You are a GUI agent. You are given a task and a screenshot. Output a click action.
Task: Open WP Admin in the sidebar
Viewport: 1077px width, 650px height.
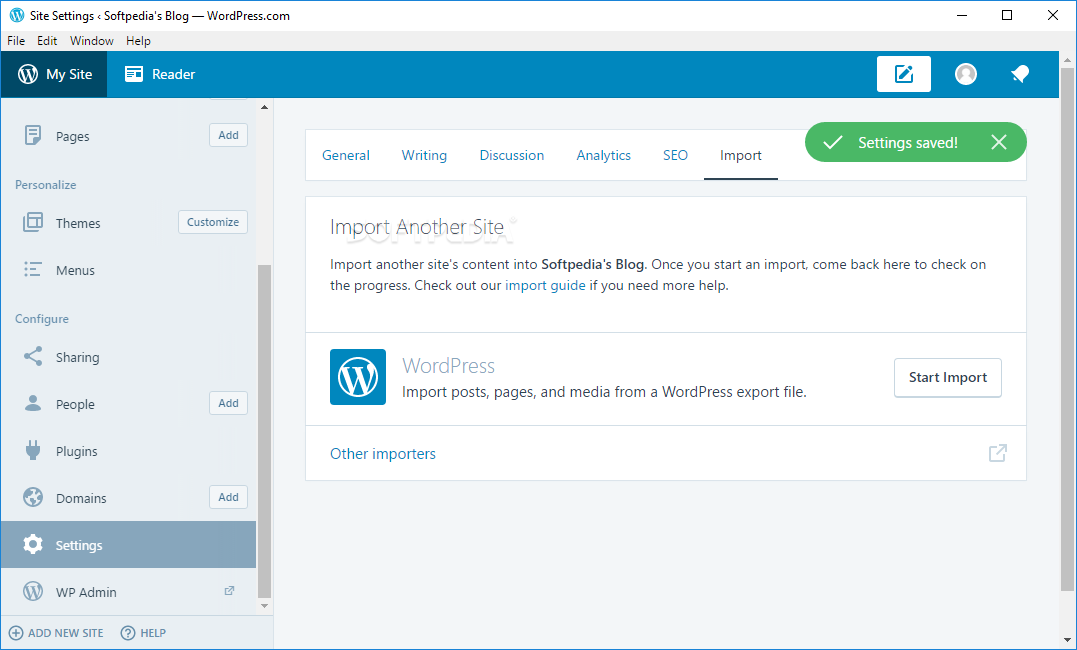[x=86, y=592]
